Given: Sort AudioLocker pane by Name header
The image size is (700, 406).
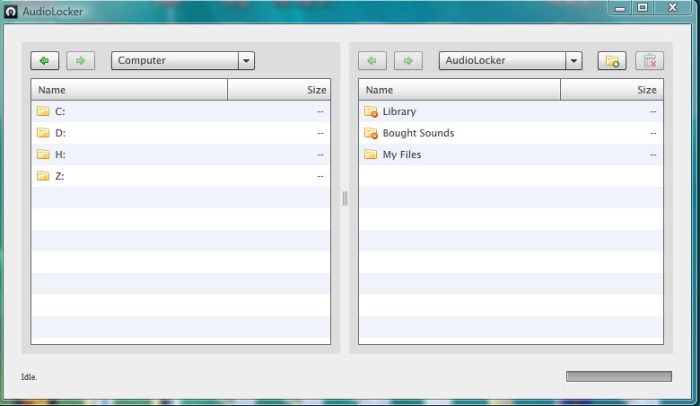Looking at the screenshot, I should (x=459, y=90).
